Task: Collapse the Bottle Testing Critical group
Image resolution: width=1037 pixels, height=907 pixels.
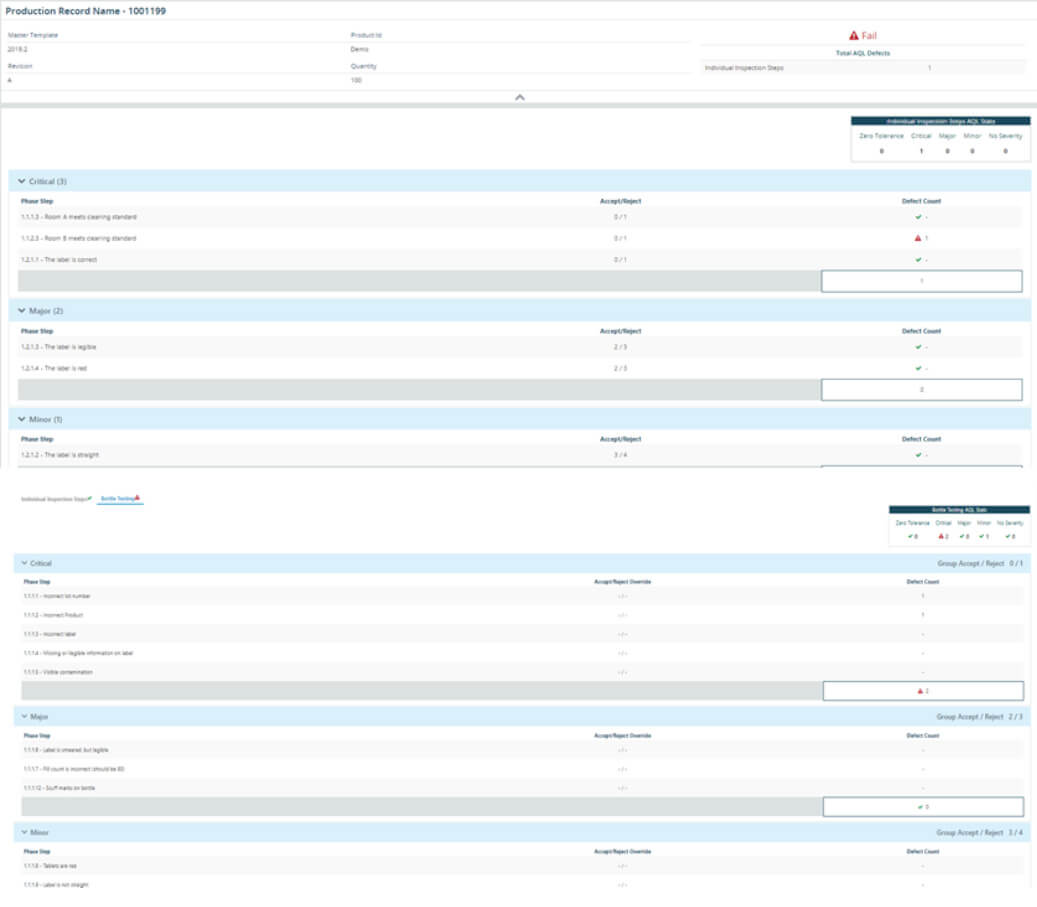Action: tap(24, 564)
